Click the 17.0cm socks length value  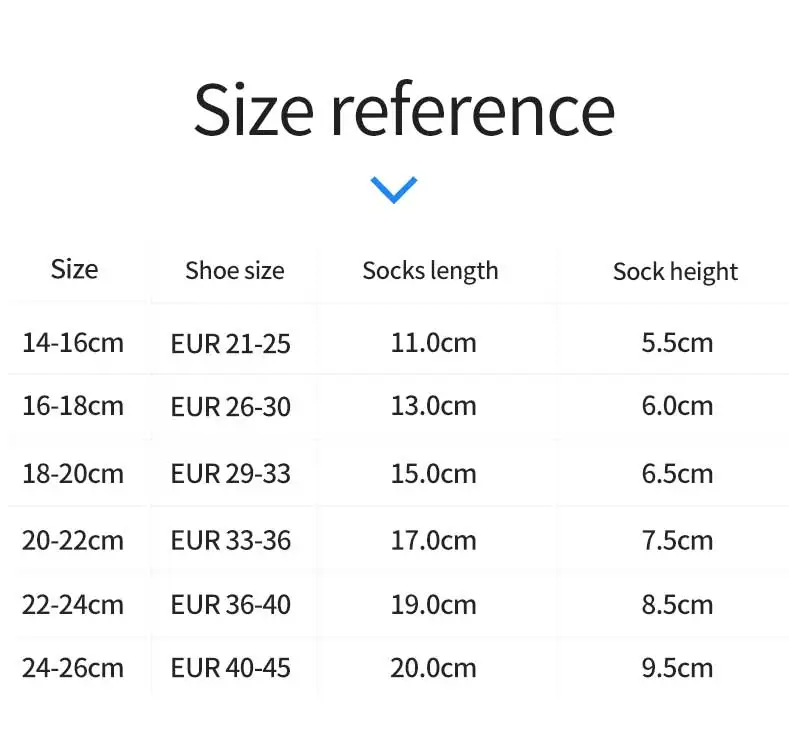[x=433, y=541]
